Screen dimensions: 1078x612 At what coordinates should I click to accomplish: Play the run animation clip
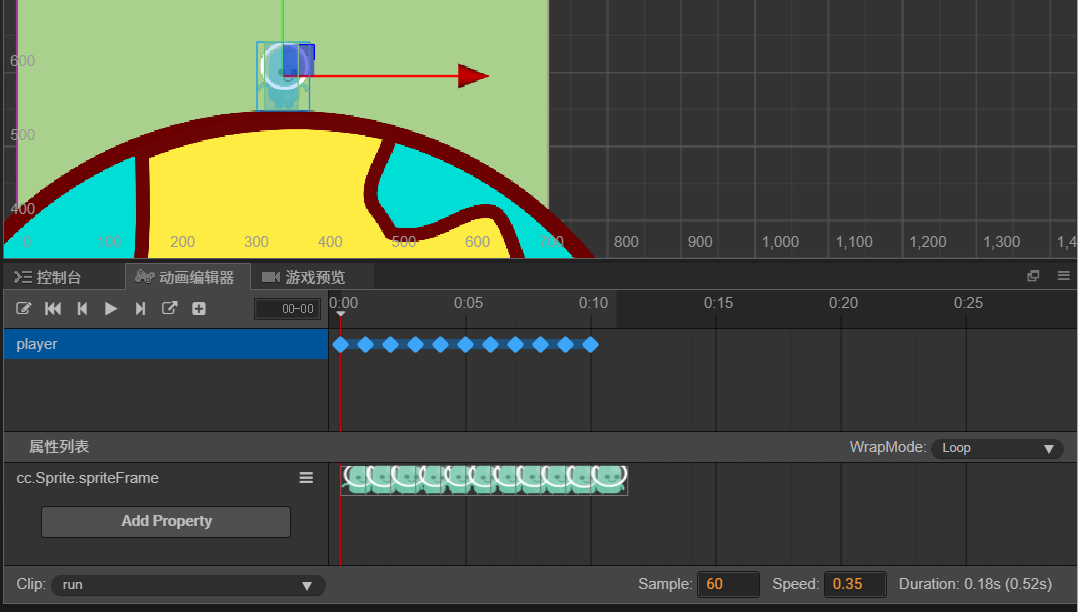tap(111, 309)
